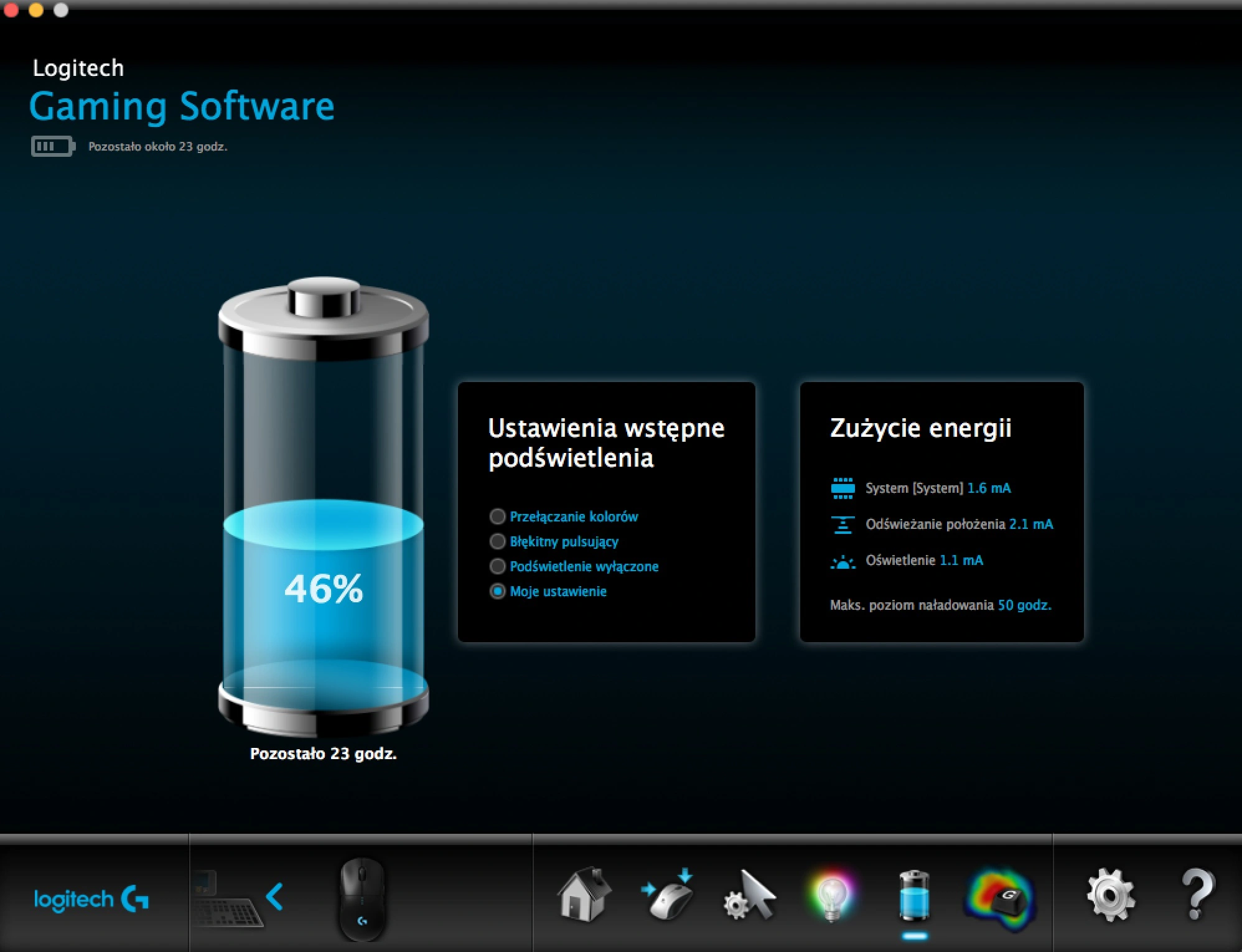Open the lighting settings bulb icon
The width and height of the screenshot is (1242, 952).
832,896
